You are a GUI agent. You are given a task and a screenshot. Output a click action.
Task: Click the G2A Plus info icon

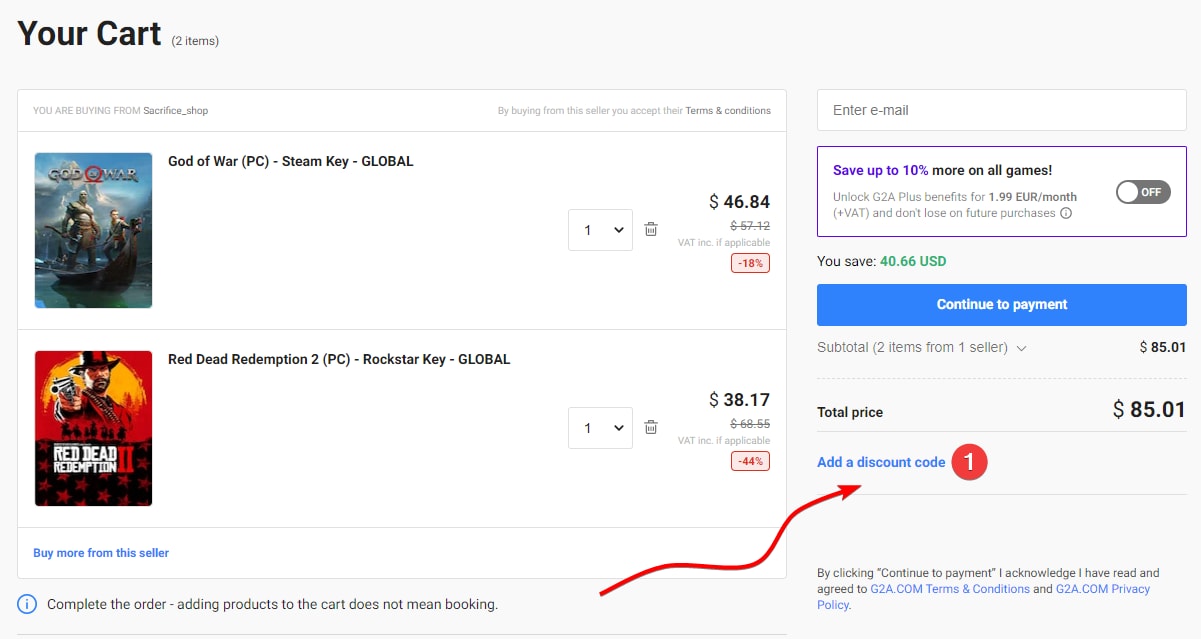(1066, 213)
